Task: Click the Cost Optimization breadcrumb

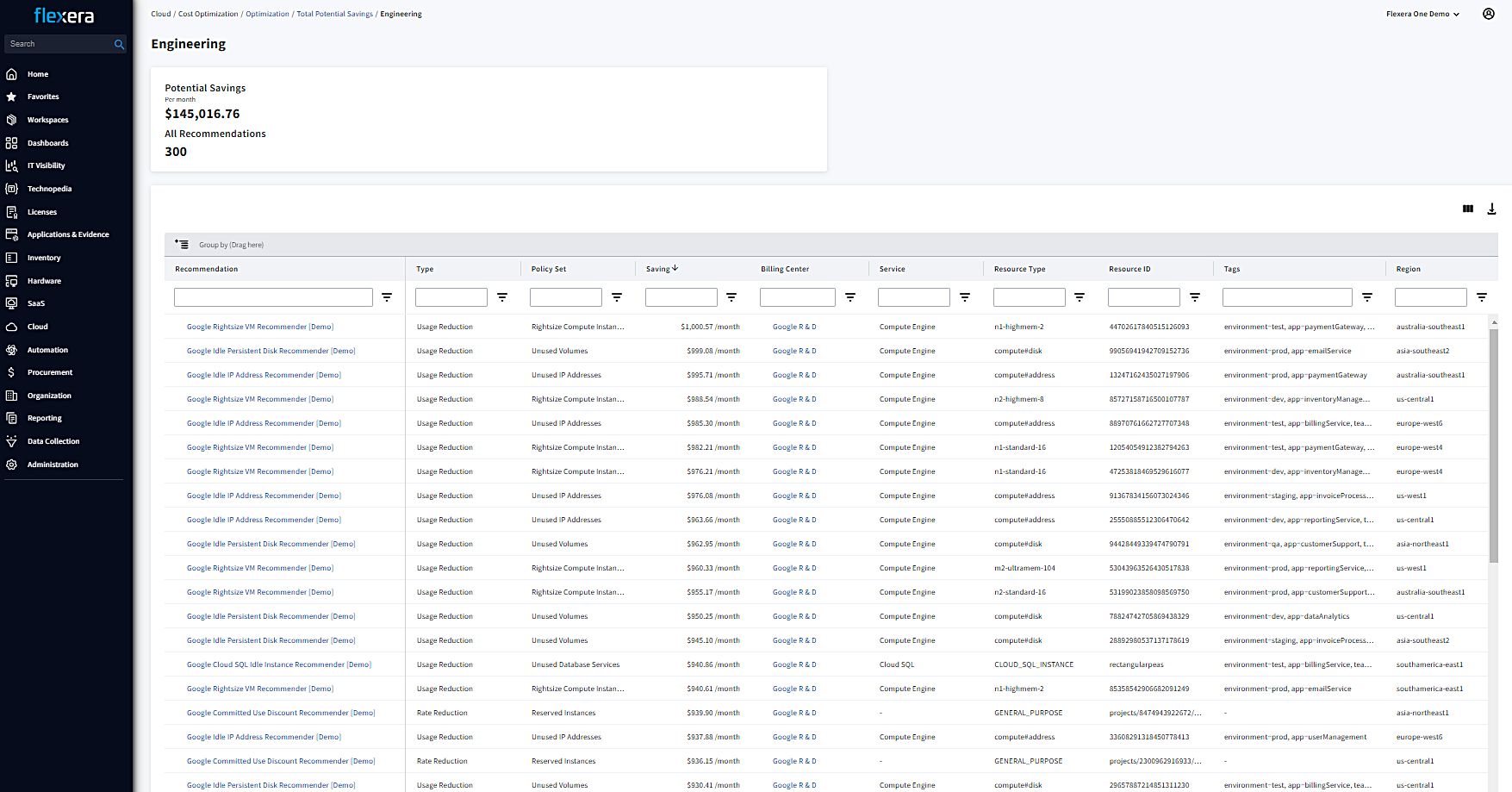Action: 208,14
